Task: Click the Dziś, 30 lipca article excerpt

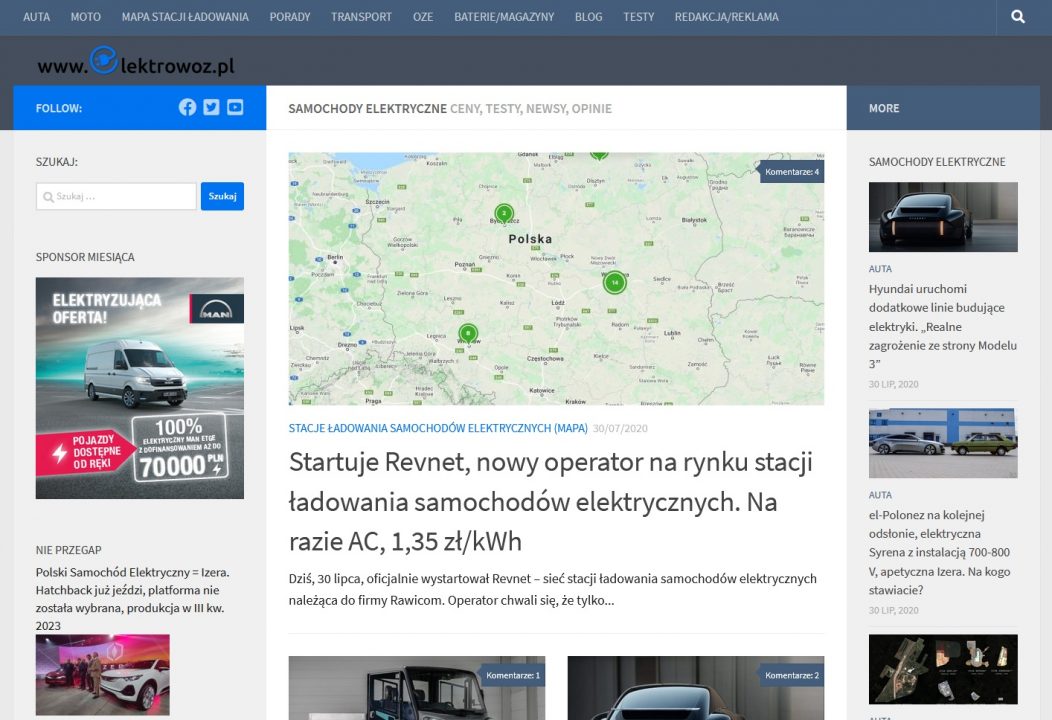Action: 553,589
